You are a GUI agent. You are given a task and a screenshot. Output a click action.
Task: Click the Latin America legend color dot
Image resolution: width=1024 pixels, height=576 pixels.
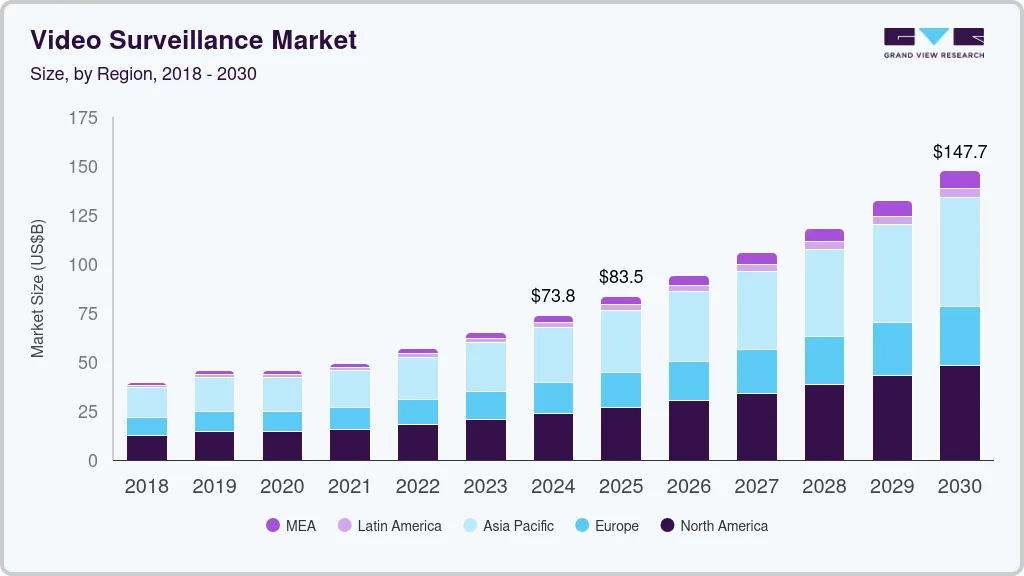(344, 526)
